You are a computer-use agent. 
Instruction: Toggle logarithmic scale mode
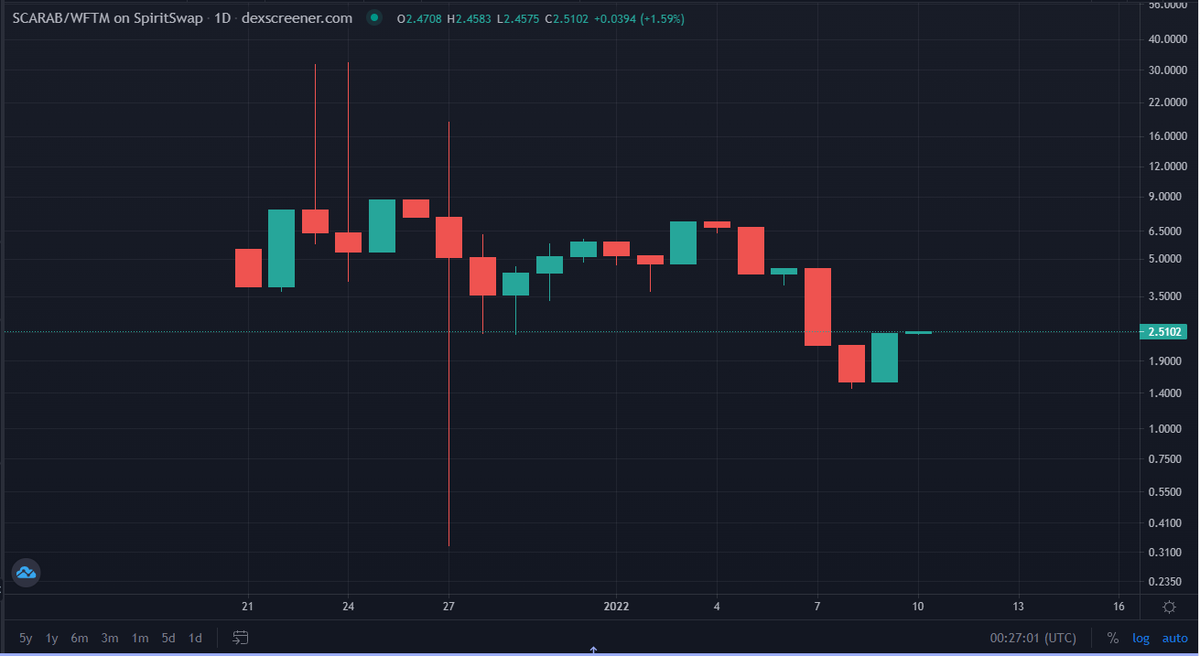pos(1141,637)
